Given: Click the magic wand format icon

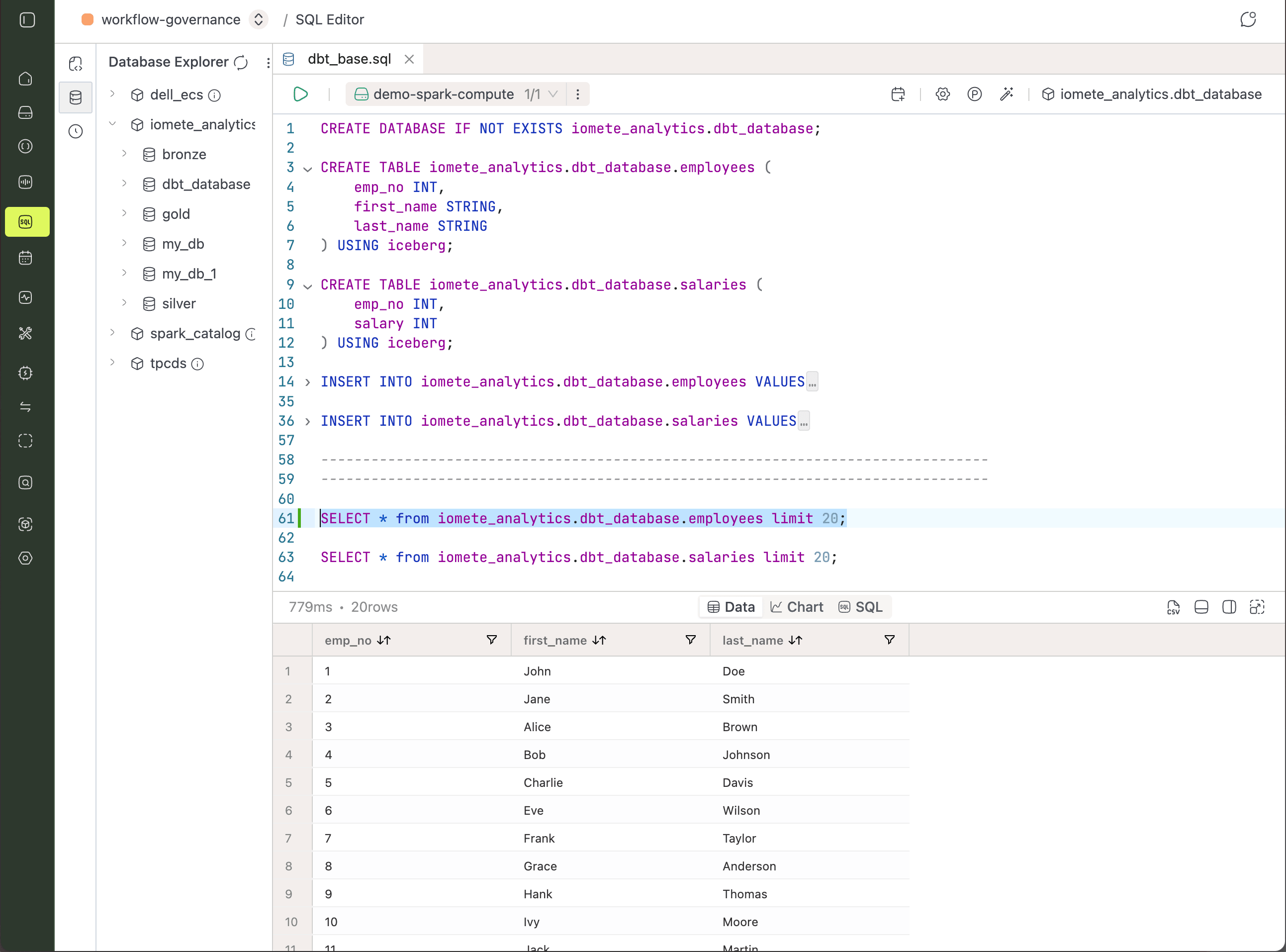Looking at the screenshot, I should [x=1007, y=94].
